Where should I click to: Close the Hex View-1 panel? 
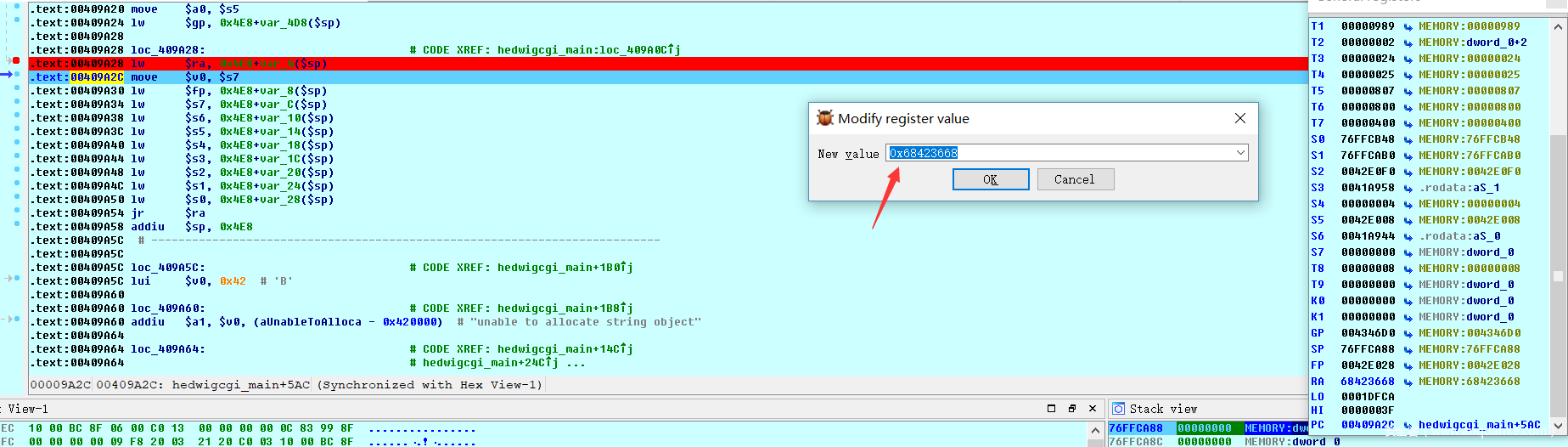(1093, 409)
